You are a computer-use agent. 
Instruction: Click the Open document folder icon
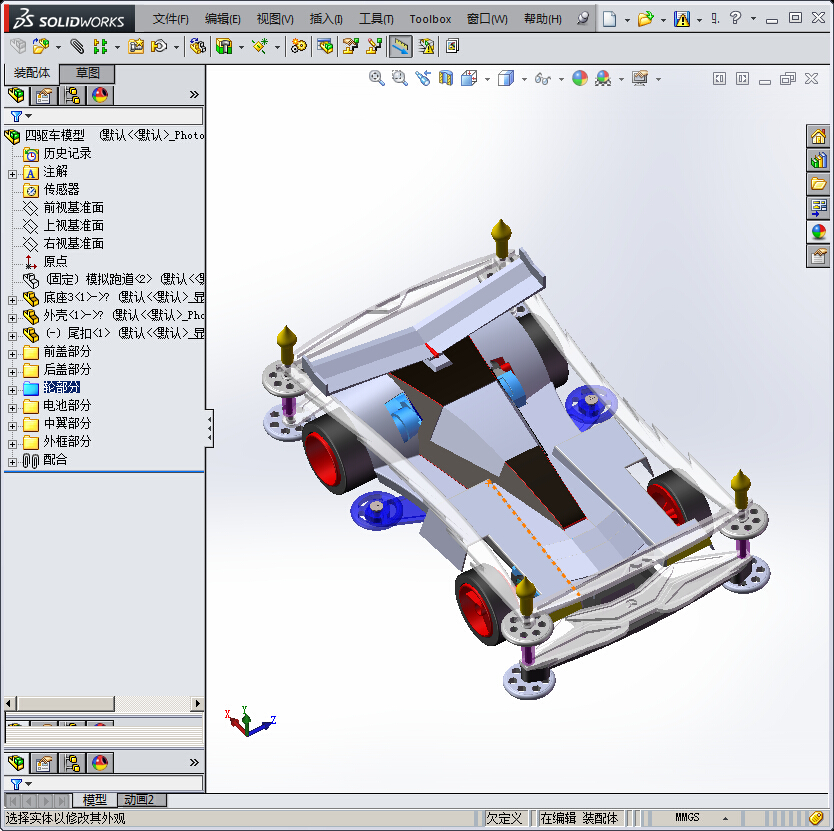pos(645,19)
